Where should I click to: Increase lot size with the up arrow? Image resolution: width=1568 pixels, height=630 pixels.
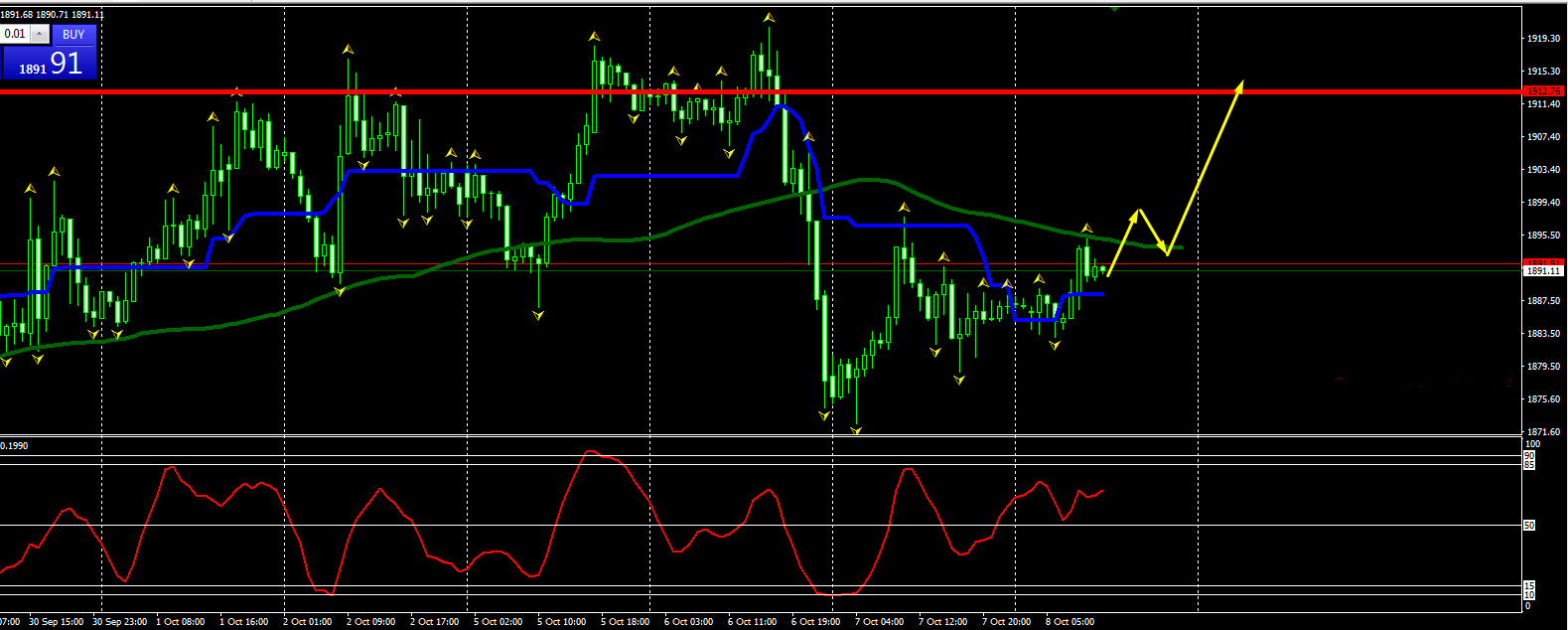pos(39,34)
